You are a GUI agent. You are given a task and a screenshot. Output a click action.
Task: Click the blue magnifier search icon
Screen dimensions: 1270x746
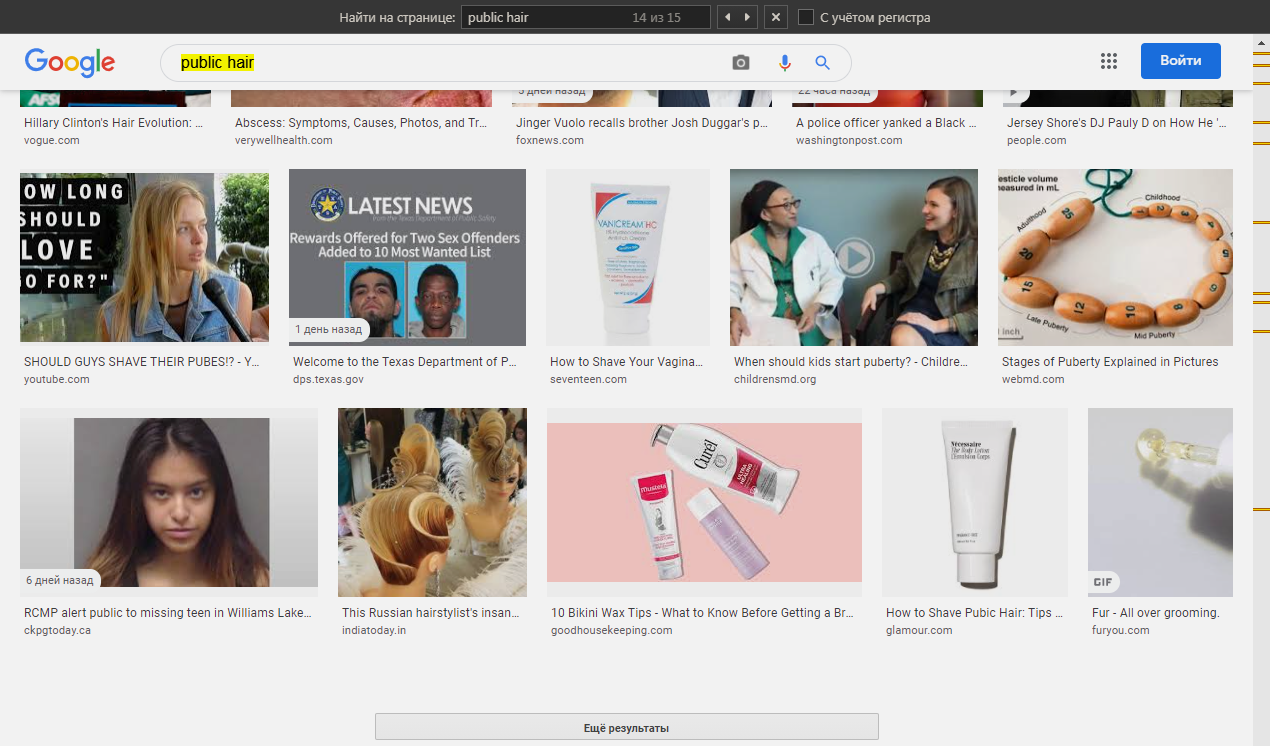(x=822, y=63)
